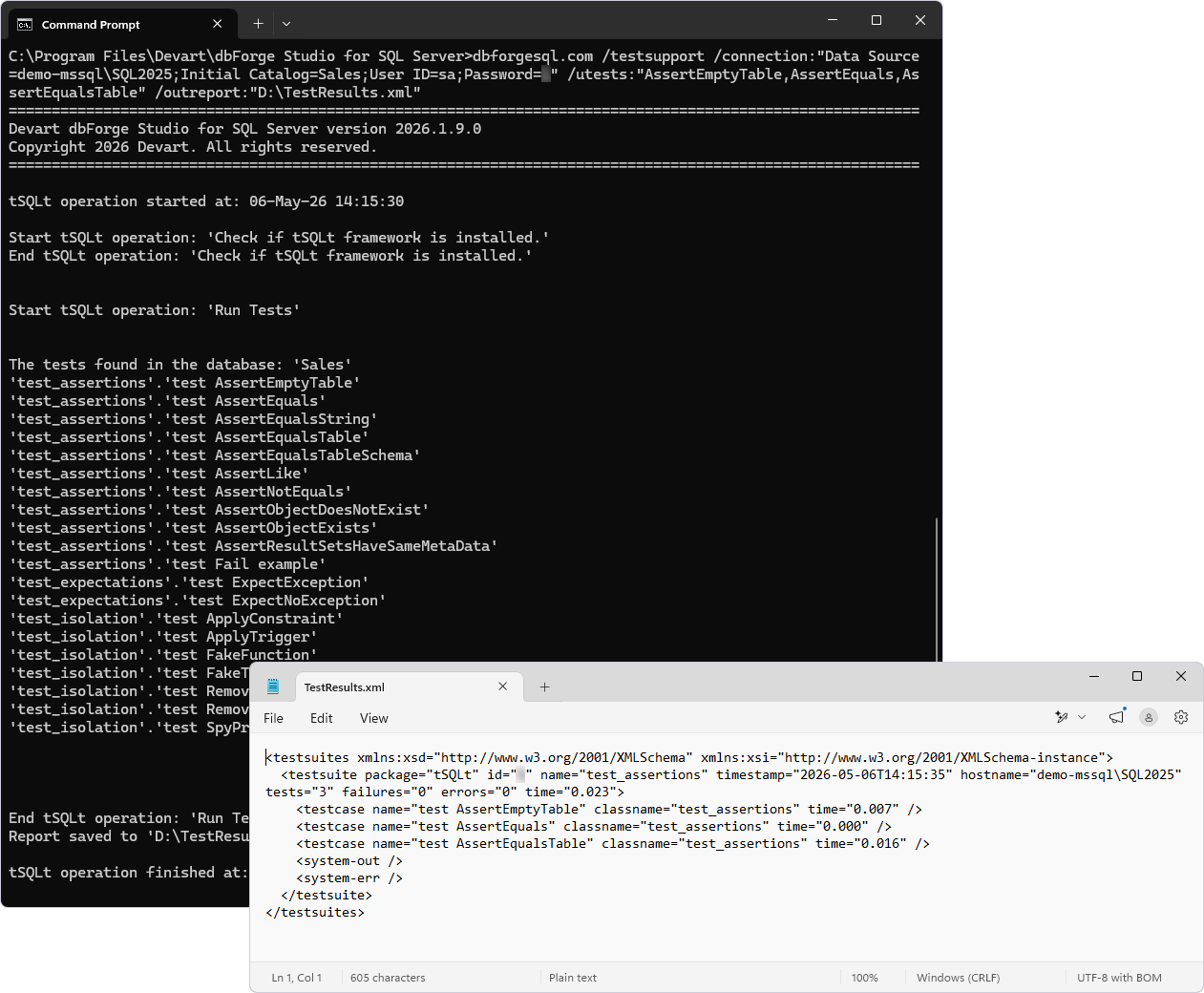Click the Devart dbForge Studio version line

pyautogui.click(x=245, y=129)
